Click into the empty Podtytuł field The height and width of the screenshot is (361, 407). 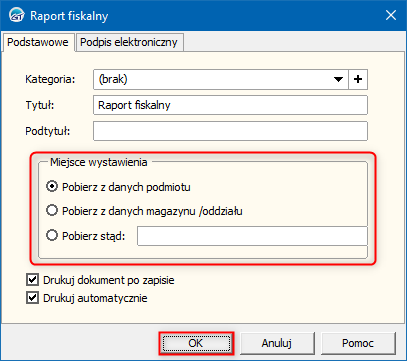230,131
